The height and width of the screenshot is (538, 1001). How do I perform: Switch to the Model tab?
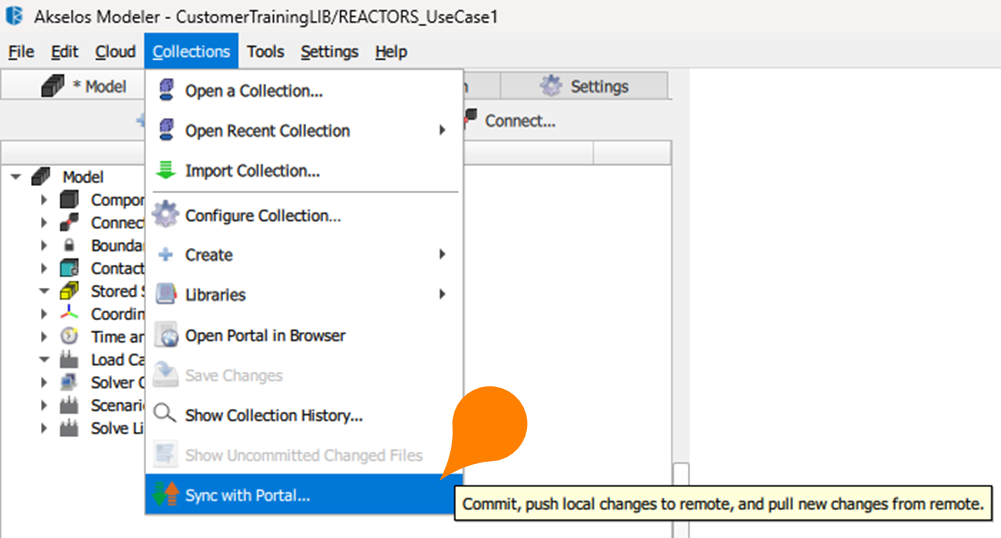pyautogui.click(x=74, y=86)
